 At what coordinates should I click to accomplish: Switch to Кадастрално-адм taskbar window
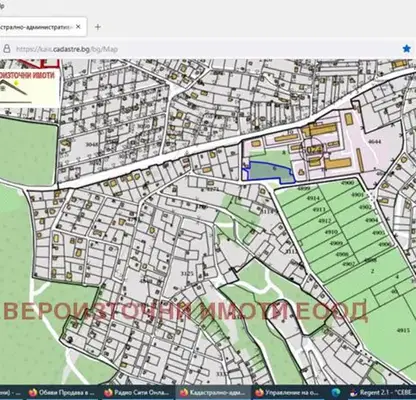pyautogui.click(x=212, y=393)
